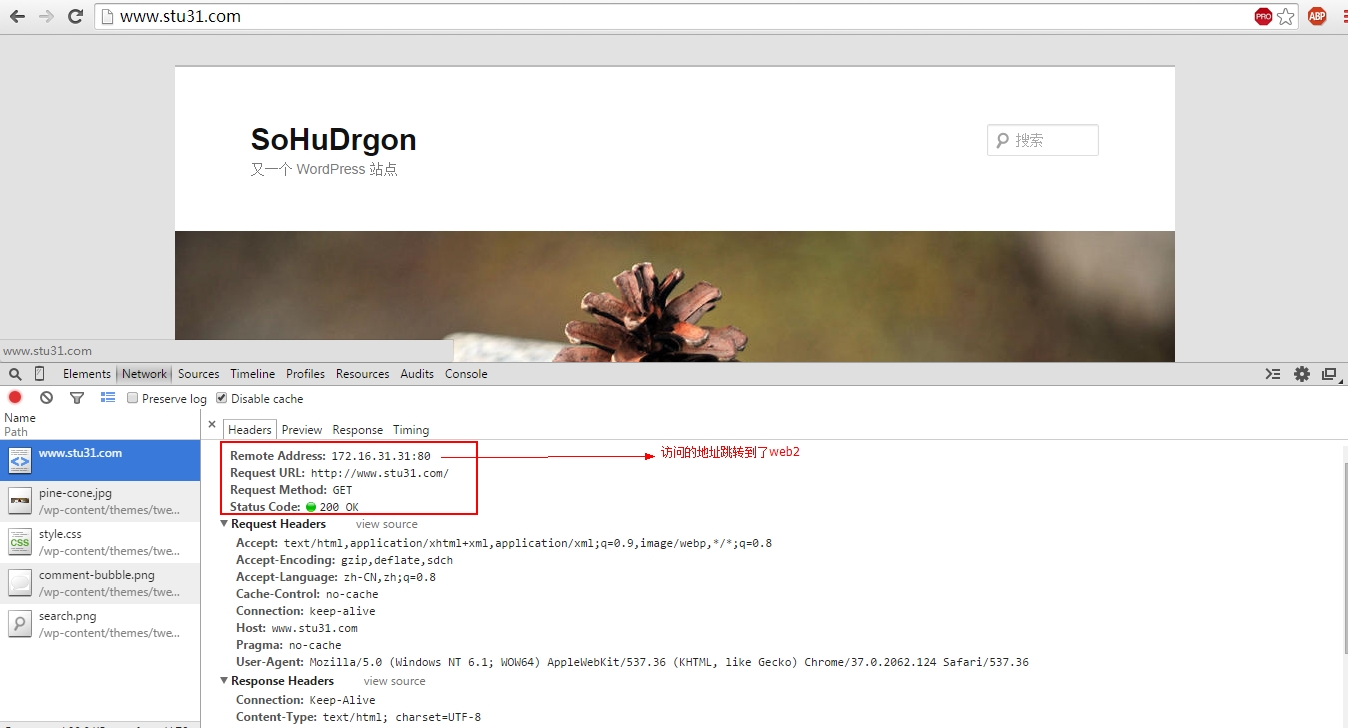Show the console drawer icon
The height and width of the screenshot is (728, 1348).
(x=1273, y=374)
